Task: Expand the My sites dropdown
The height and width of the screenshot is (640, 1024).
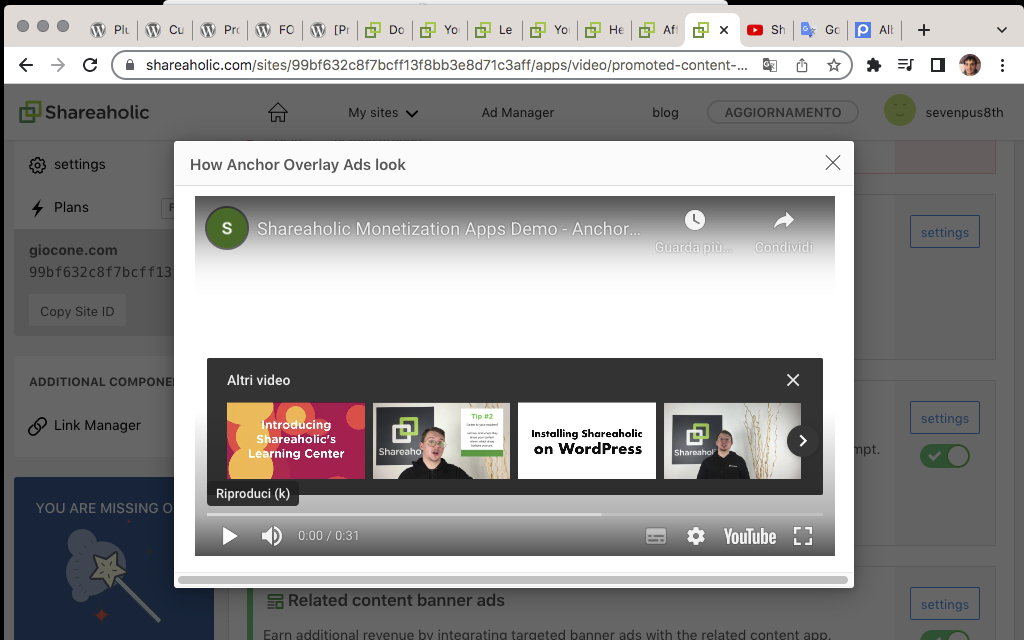Action: [x=383, y=113]
